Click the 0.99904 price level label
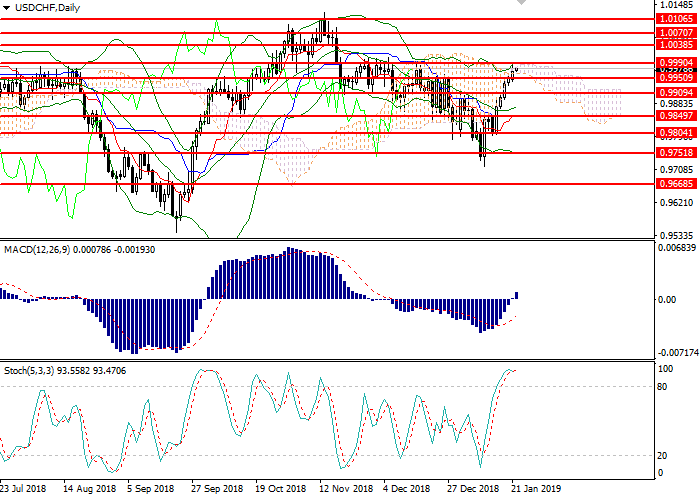The width and height of the screenshot is (700, 500). pos(675,62)
